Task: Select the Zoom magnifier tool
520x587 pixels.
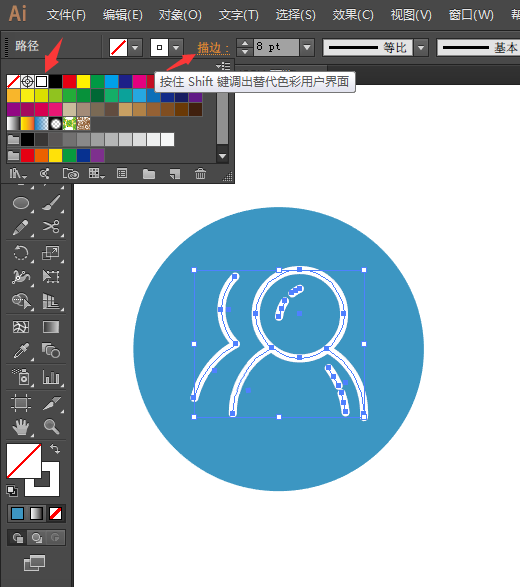Action: 51,426
